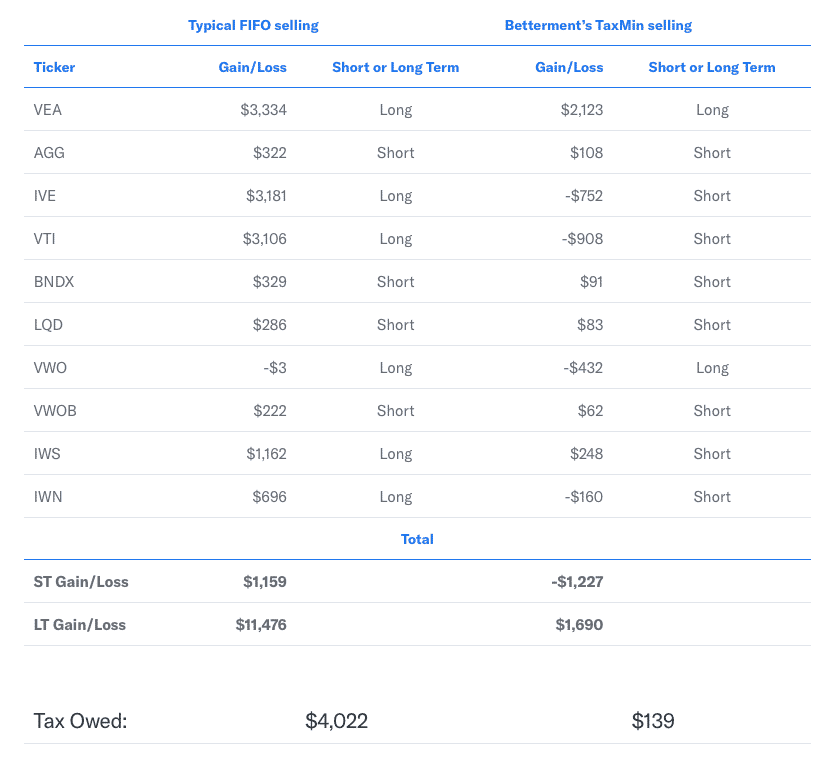Select the '$286' gain value
The image size is (838, 769).
[270, 325]
